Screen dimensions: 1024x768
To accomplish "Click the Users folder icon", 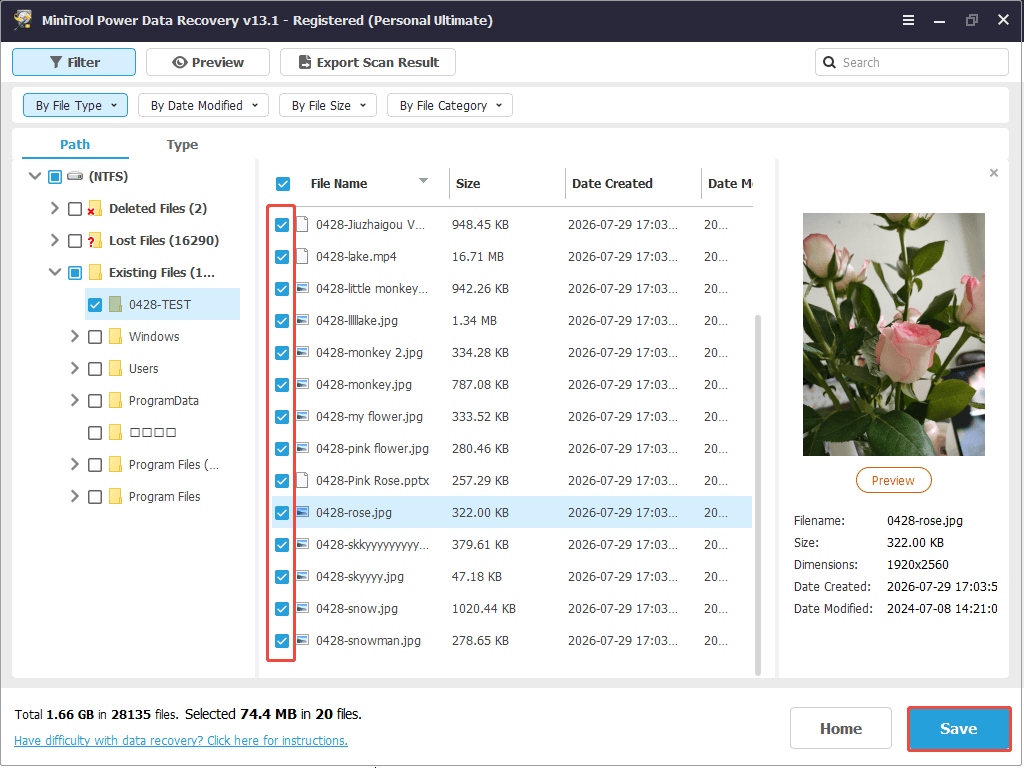I will pyautogui.click(x=116, y=368).
